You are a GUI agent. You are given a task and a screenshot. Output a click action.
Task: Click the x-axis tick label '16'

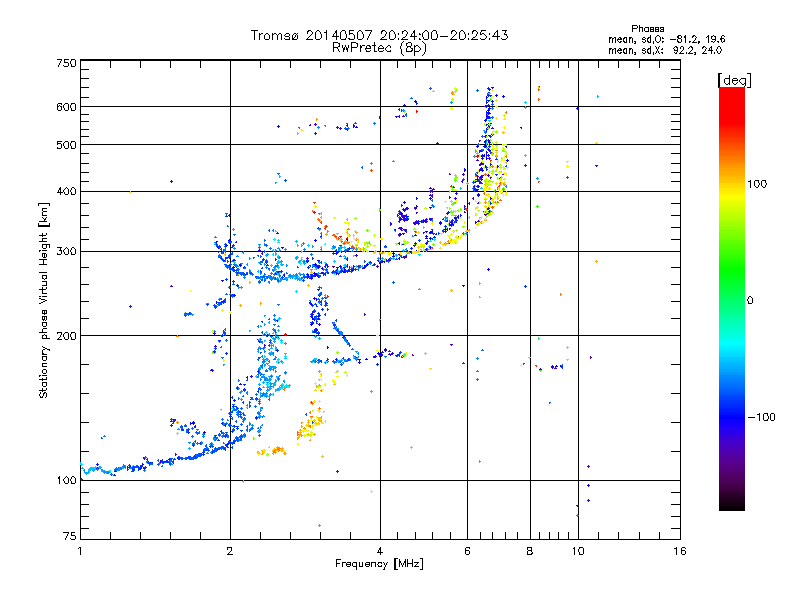680,551
